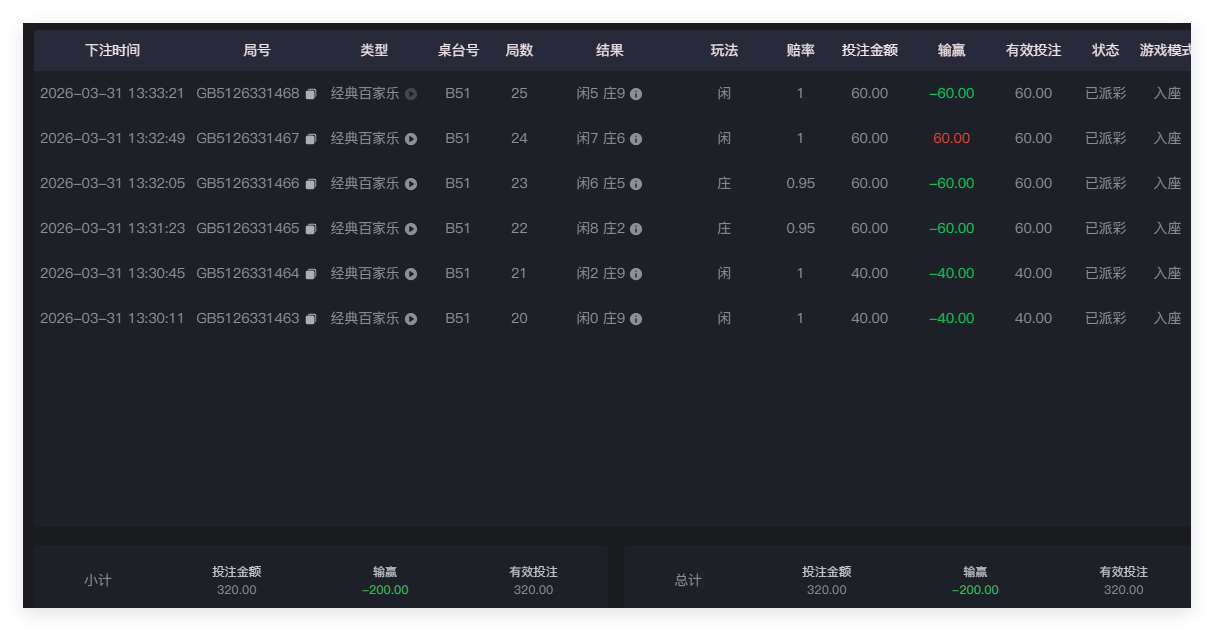Open info details for 闲2 庄9 result
Image resolution: width=1214 pixels, height=631 pixels.
(x=635, y=273)
